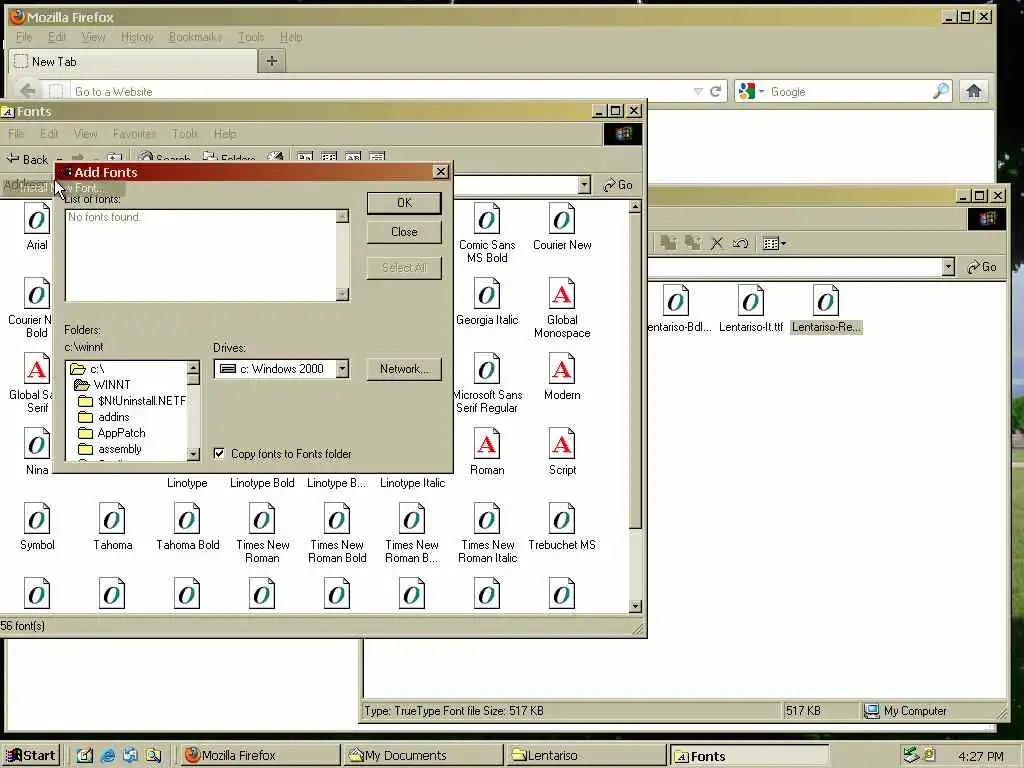
Task: Click Go in the Lentariso window
Action: point(982,266)
